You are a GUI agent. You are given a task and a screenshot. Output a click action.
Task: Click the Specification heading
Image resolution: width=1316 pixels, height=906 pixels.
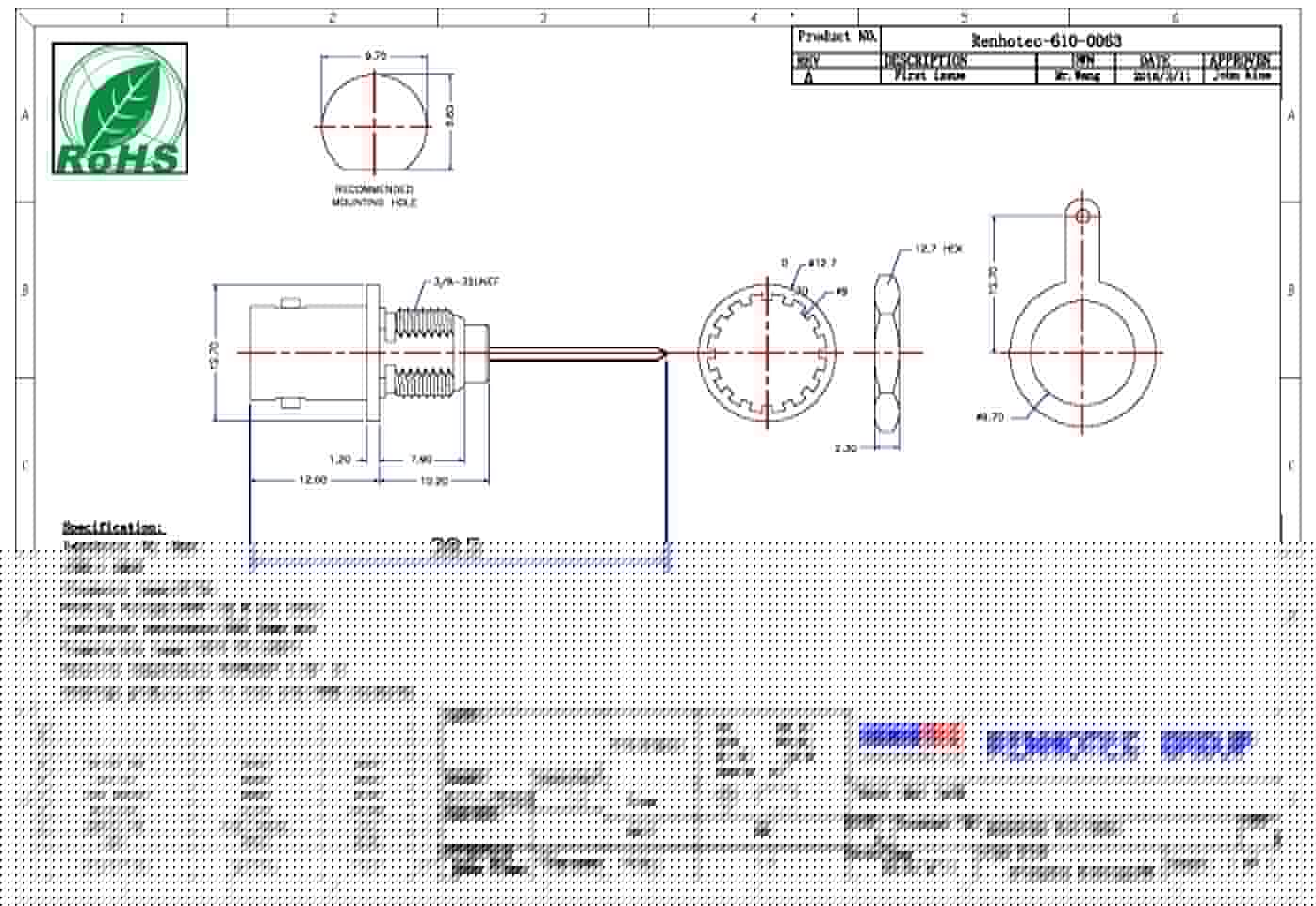click(x=113, y=526)
